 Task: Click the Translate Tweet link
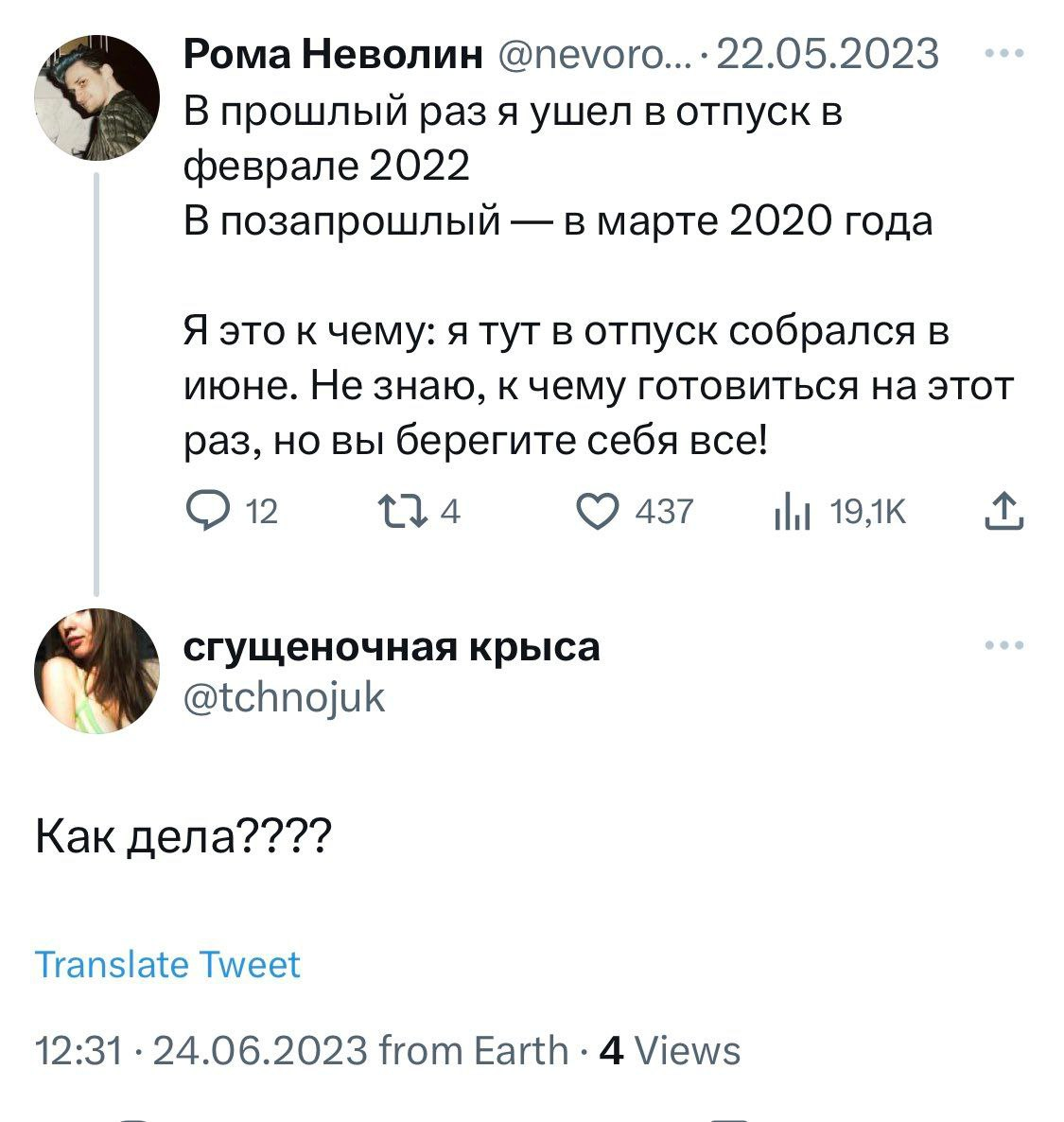(167, 964)
